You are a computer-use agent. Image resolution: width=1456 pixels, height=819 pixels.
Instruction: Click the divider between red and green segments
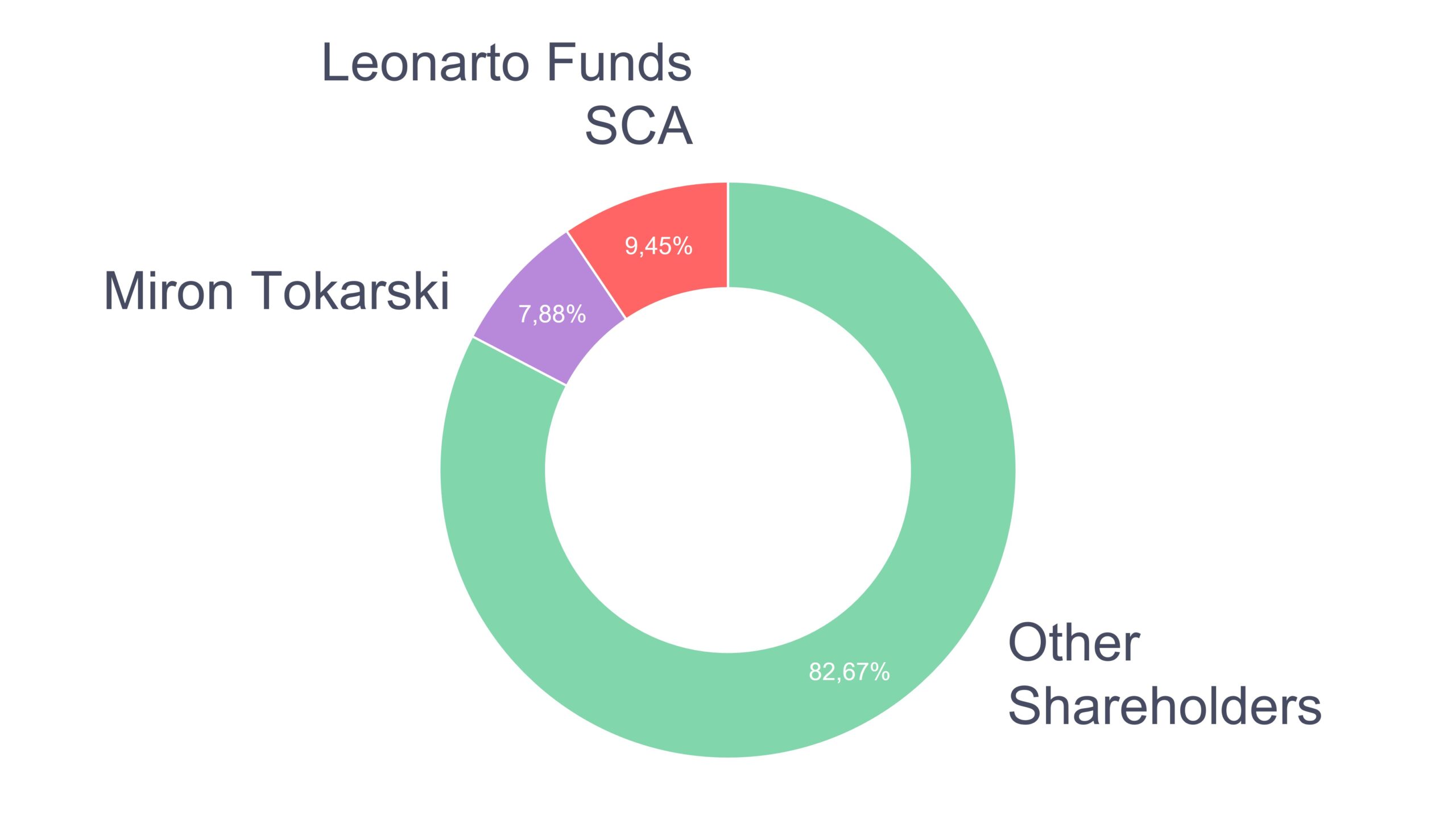(x=728, y=235)
